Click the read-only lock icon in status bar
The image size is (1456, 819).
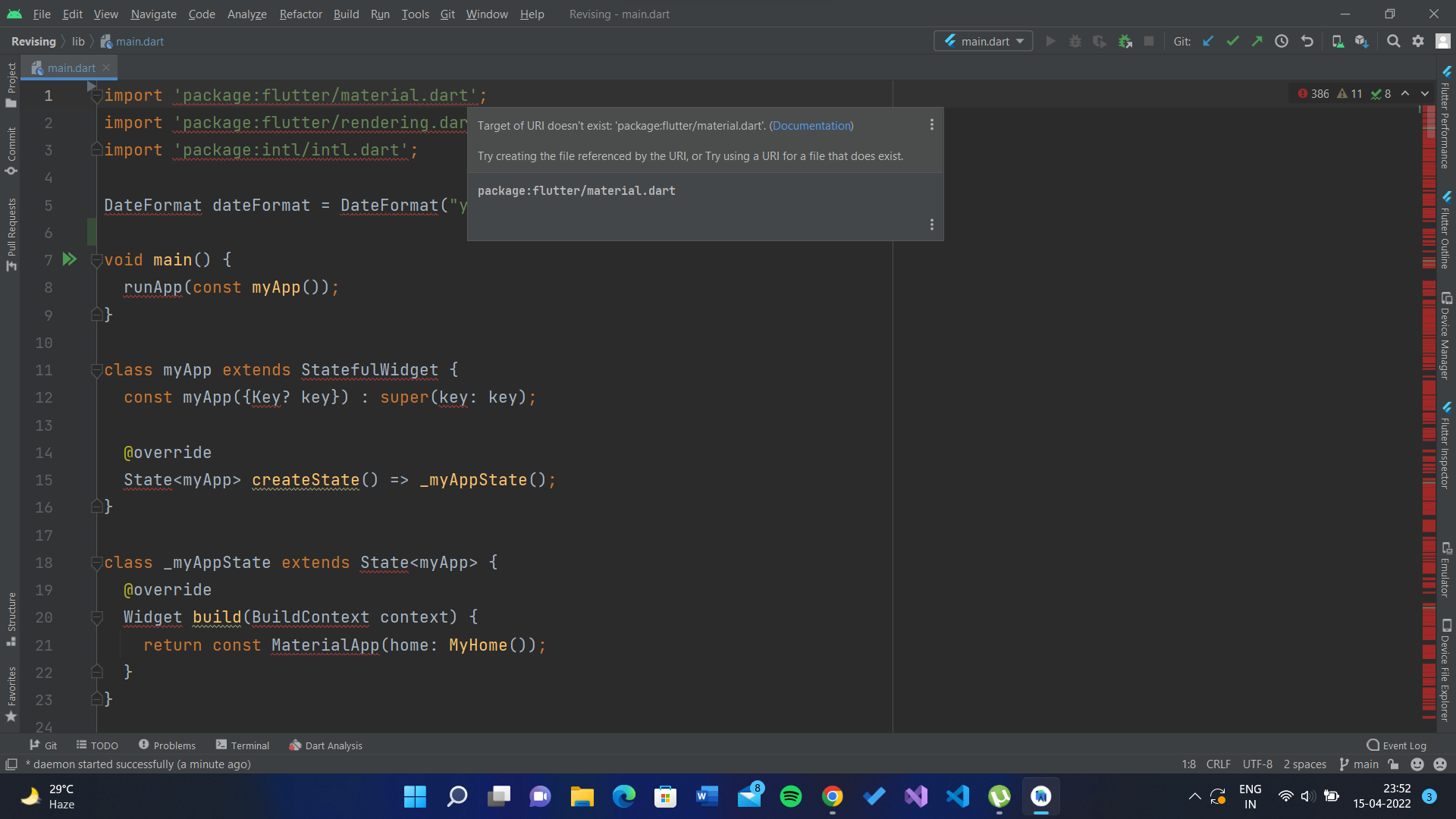coord(1393,764)
